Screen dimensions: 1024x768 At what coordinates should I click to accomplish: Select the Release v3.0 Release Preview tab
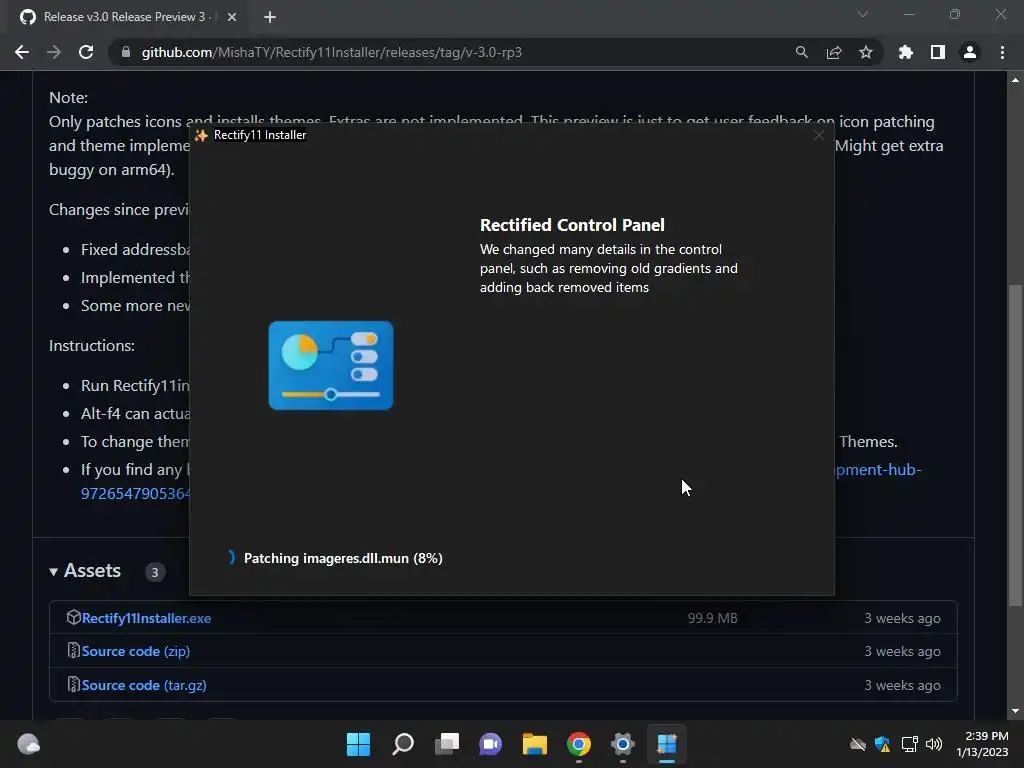point(127,17)
